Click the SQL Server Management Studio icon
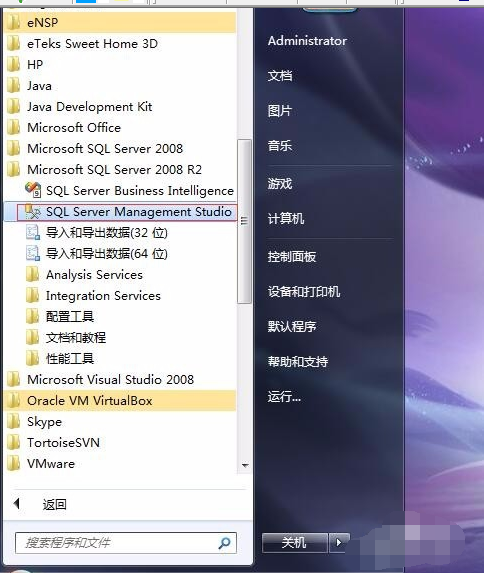 [33, 212]
